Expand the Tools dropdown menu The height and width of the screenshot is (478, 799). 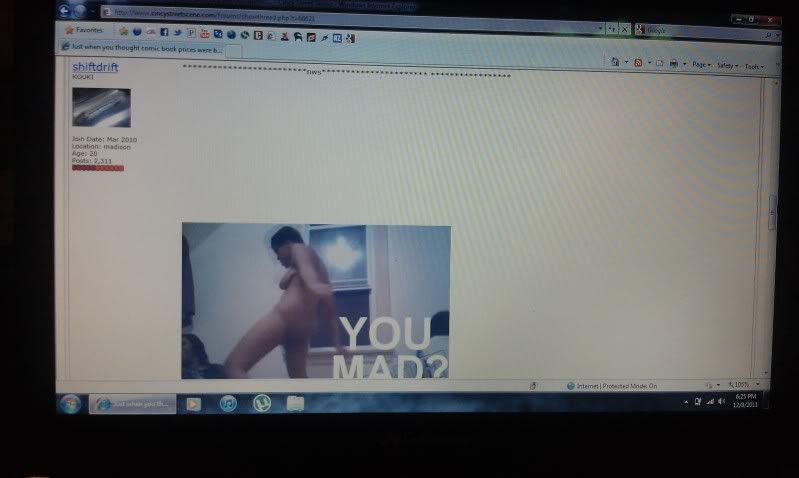tap(753, 66)
